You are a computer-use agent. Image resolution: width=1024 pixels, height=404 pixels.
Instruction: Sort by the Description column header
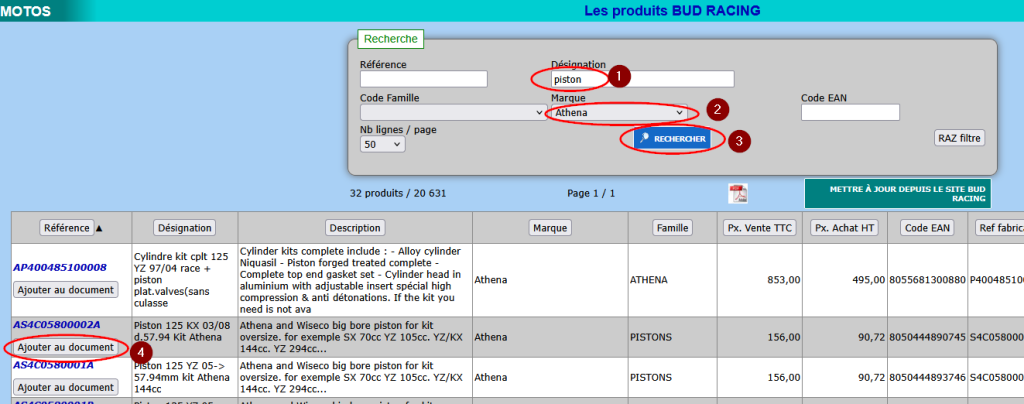pyautogui.click(x=355, y=228)
